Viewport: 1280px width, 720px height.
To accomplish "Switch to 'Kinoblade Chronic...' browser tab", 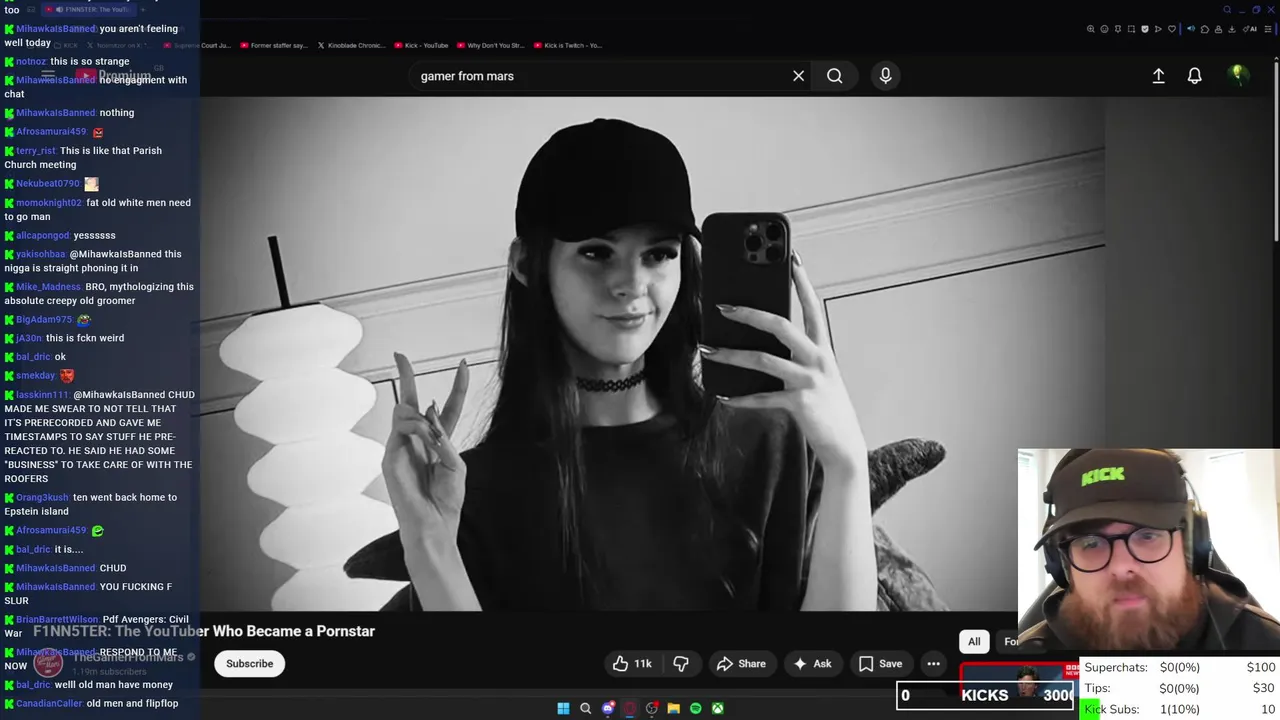I will [x=351, y=45].
